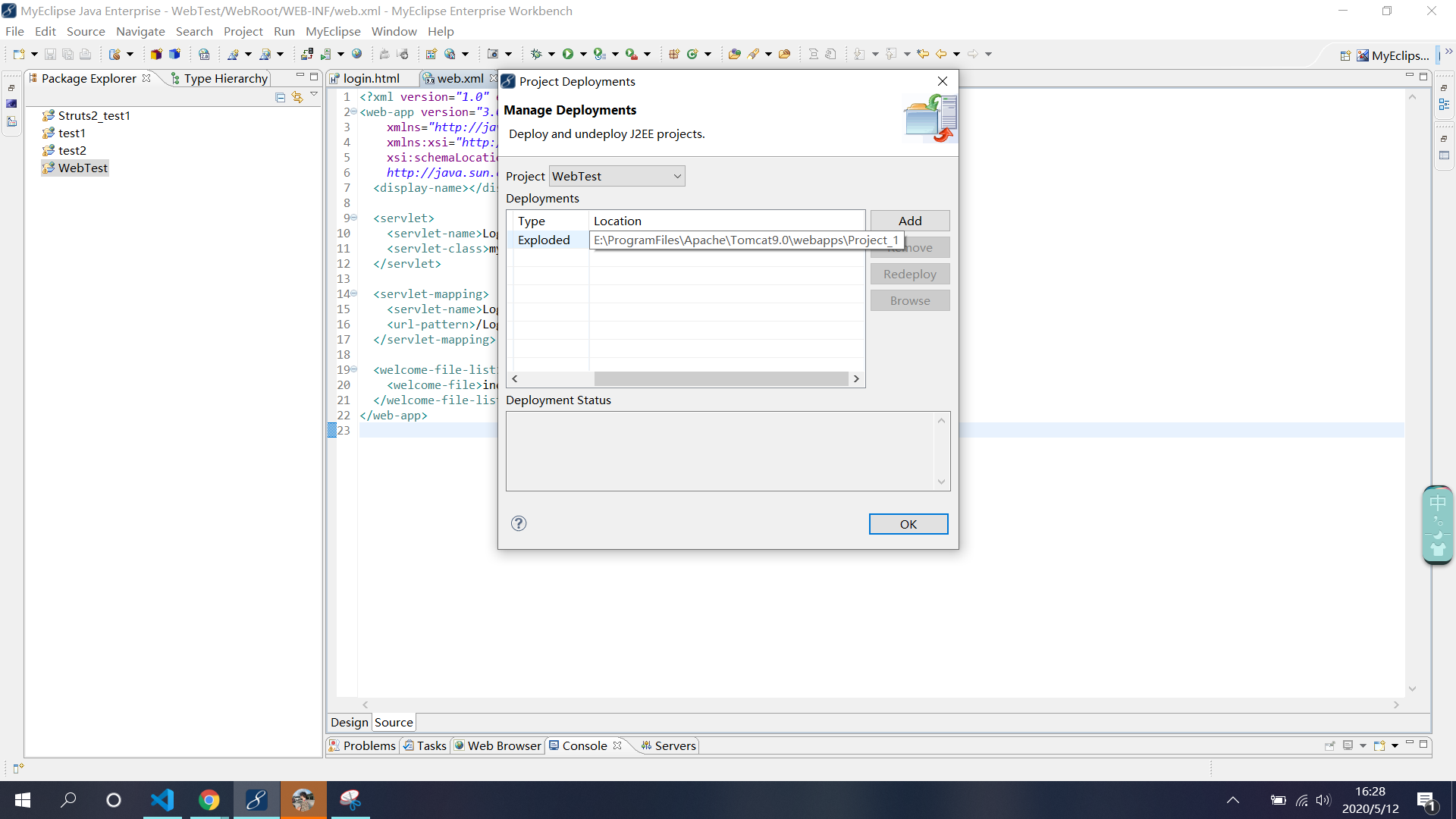The height and width of the screenshot is (819, 1456).
Task: Open the File menu
Action: (x=14, y=31)
